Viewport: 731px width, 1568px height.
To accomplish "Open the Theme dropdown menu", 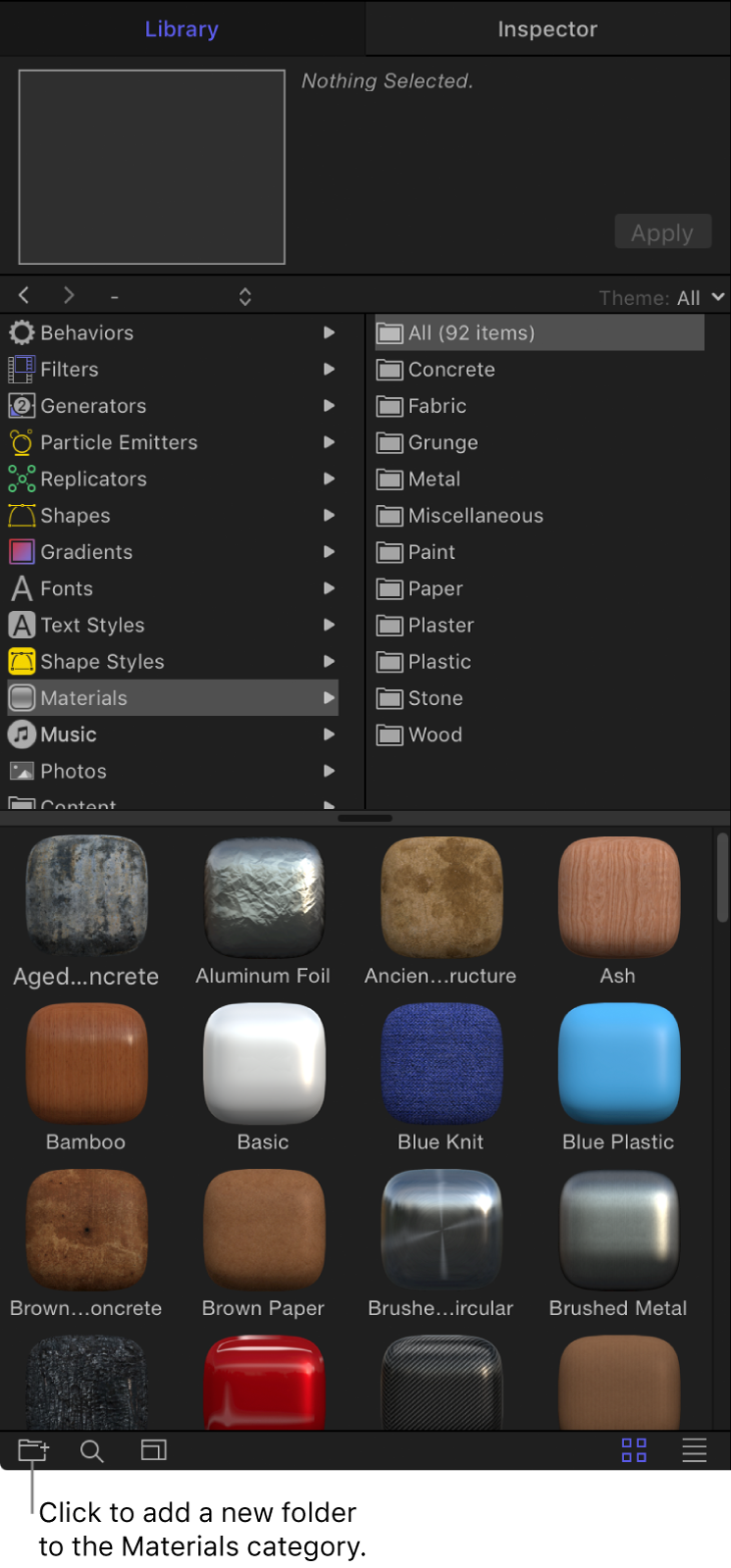I will (702, 297).
